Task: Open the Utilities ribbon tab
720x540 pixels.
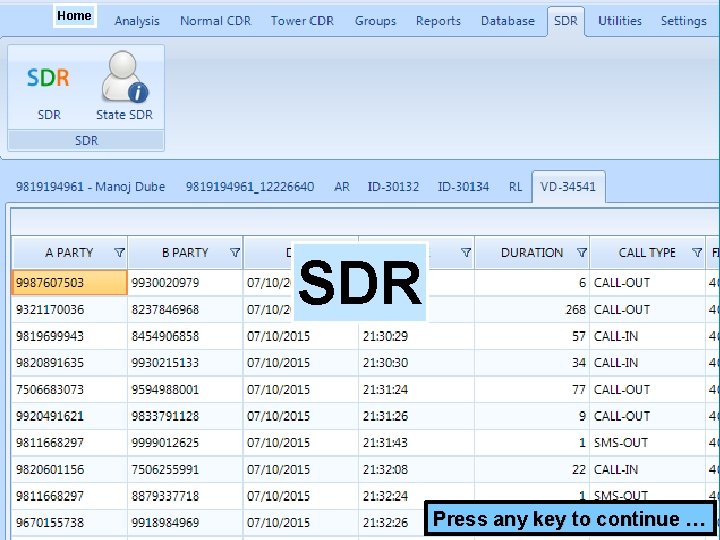Action: (620, 21)
